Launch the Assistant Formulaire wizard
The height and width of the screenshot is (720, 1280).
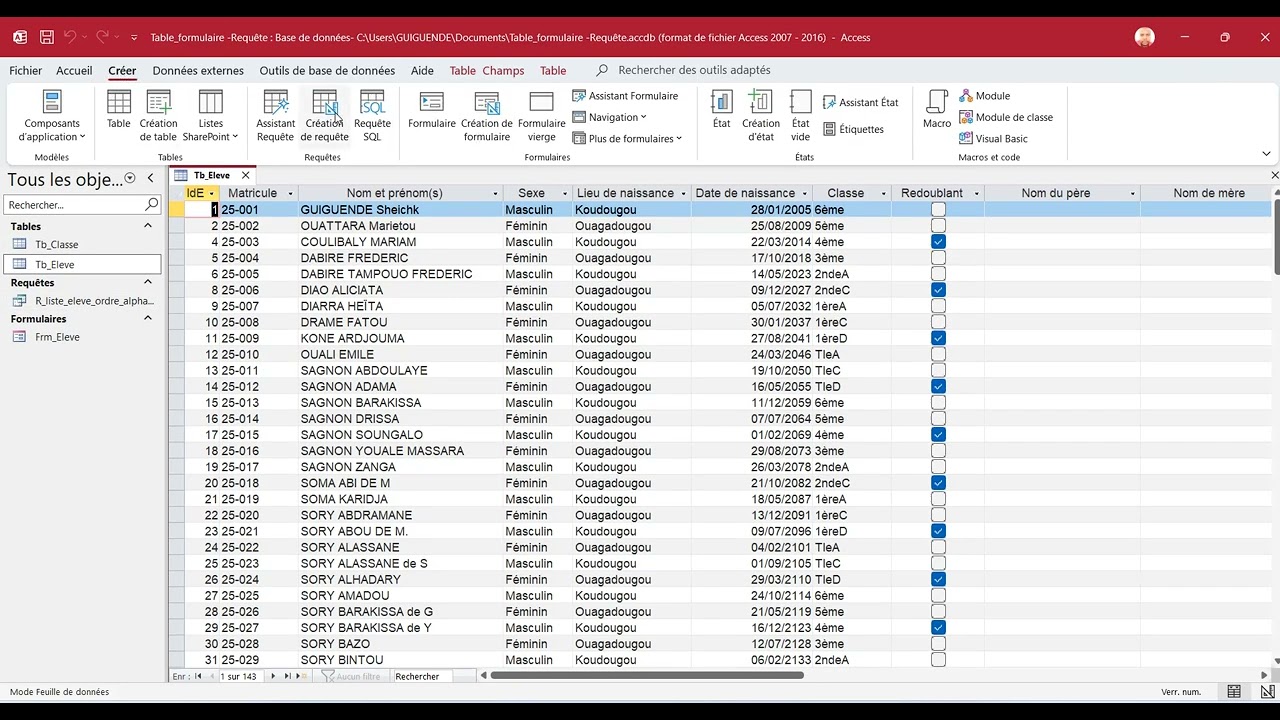(x=625, y=96)
